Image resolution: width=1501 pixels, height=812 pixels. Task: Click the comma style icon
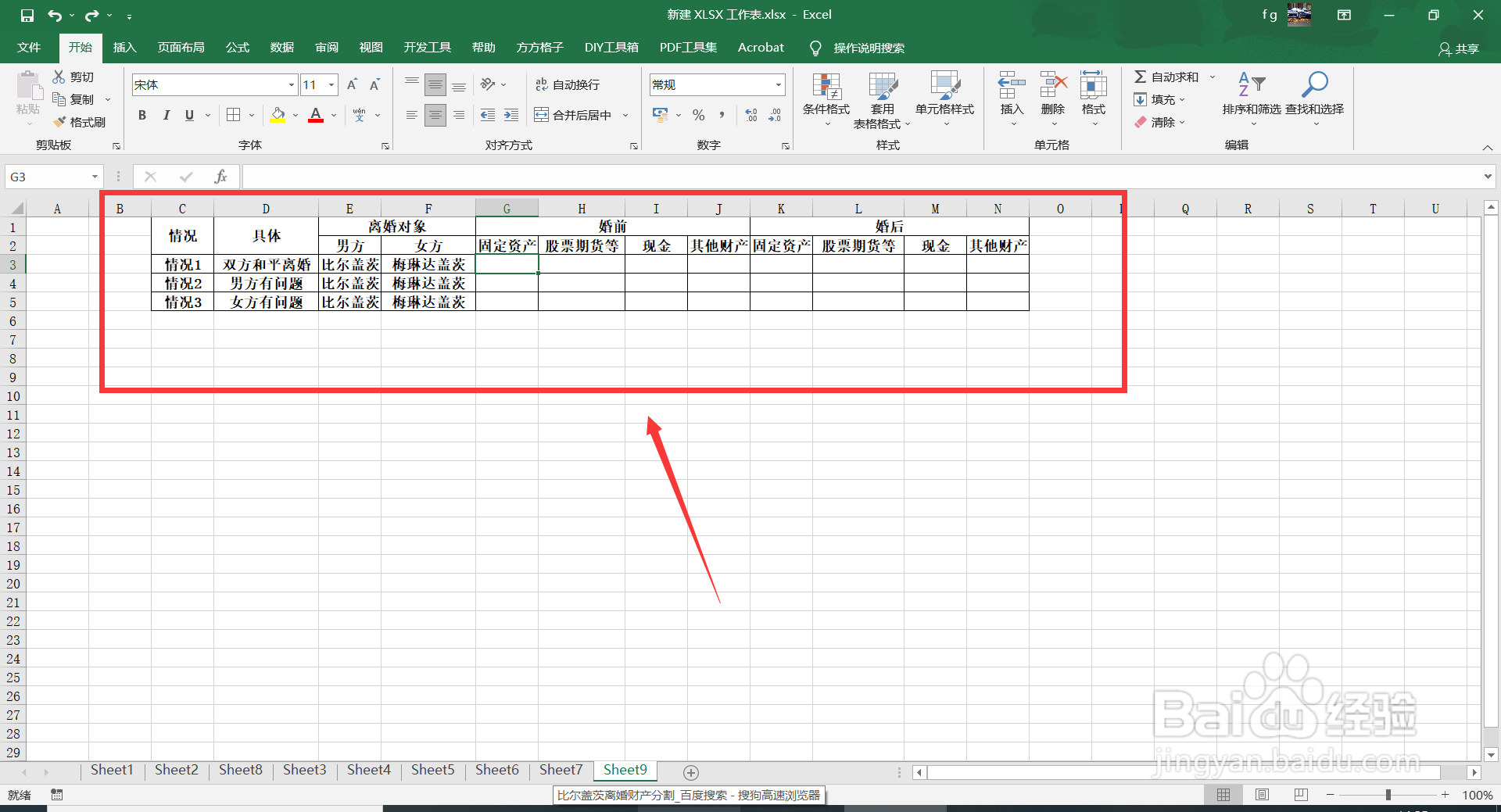click(722, 115)
